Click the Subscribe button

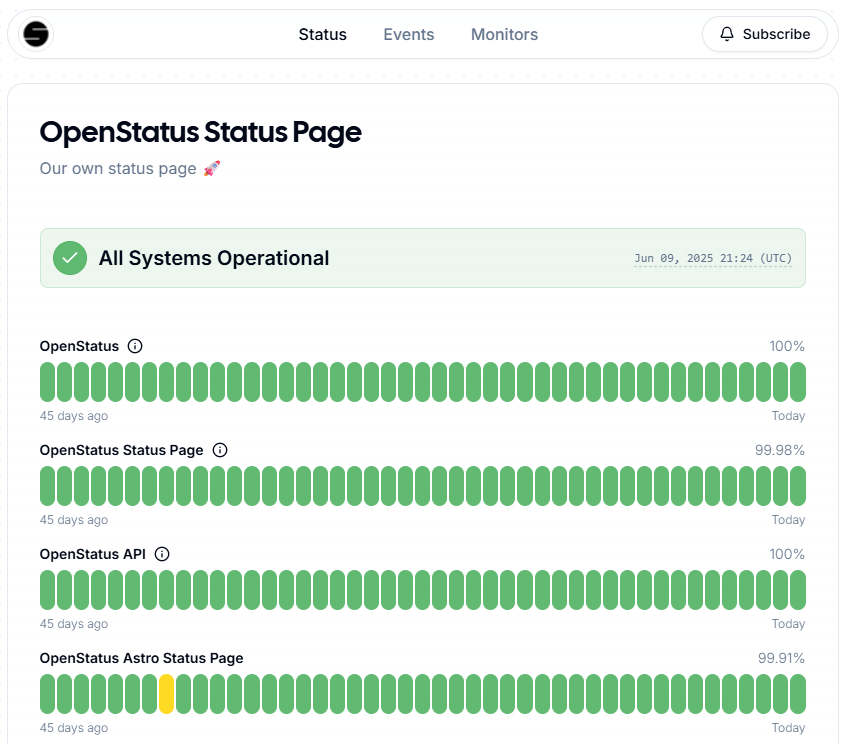[765, 33]
